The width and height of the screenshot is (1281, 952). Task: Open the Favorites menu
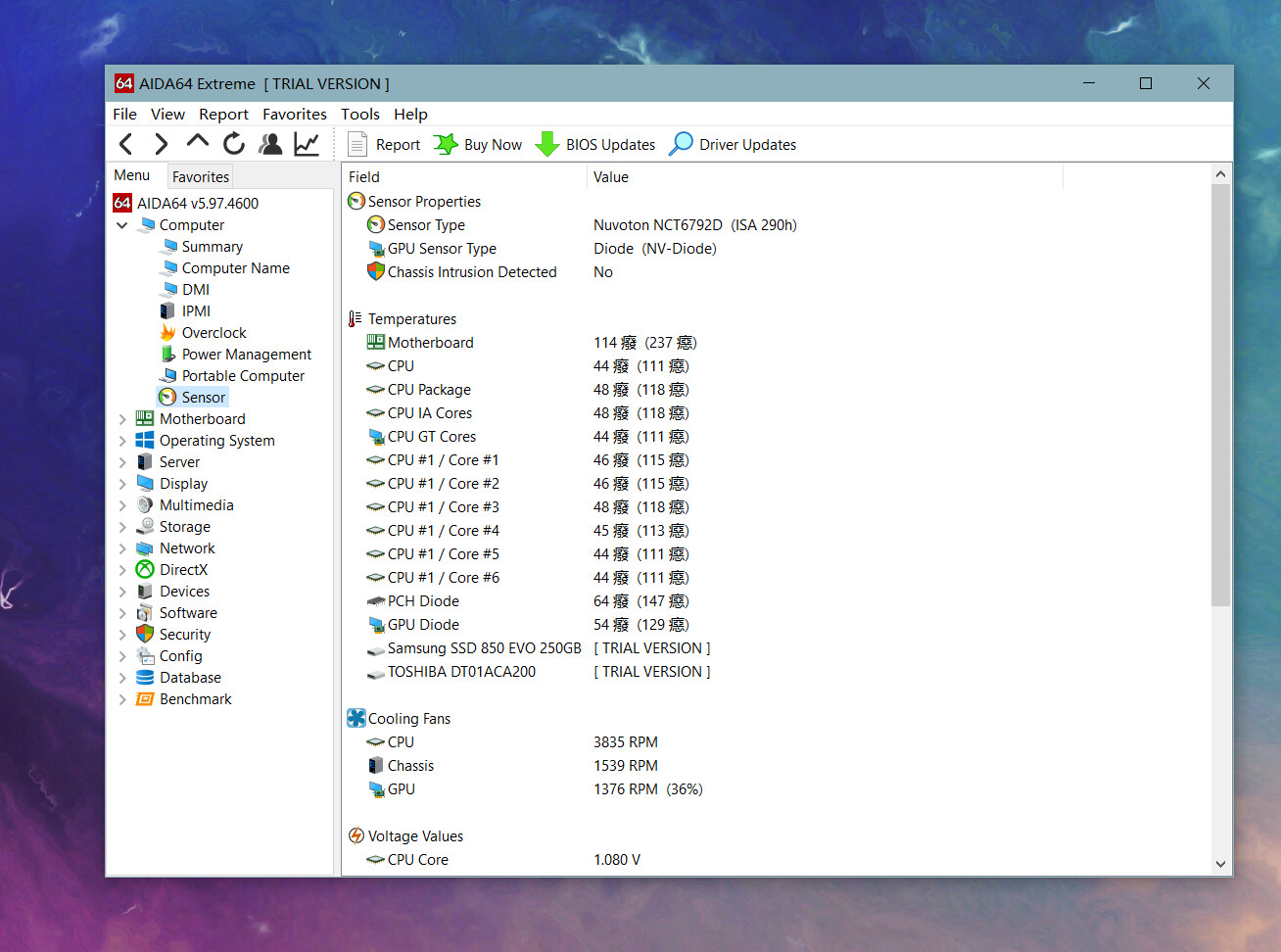point(295,115)
